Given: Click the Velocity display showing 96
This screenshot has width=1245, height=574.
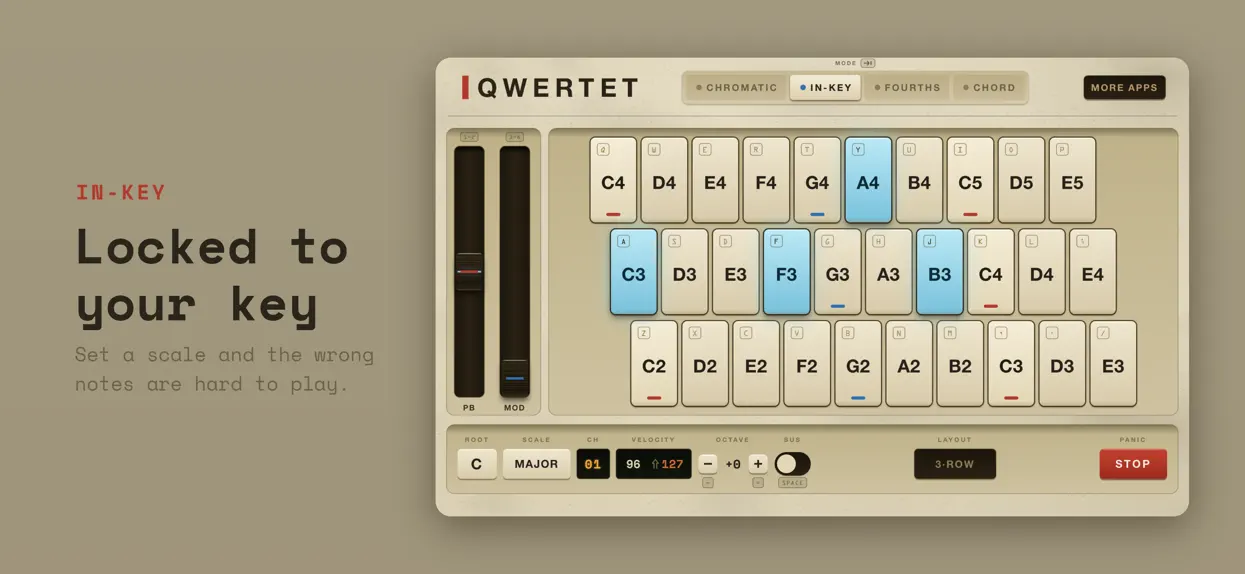Looking at the screenshot, I should coord(654,464).
